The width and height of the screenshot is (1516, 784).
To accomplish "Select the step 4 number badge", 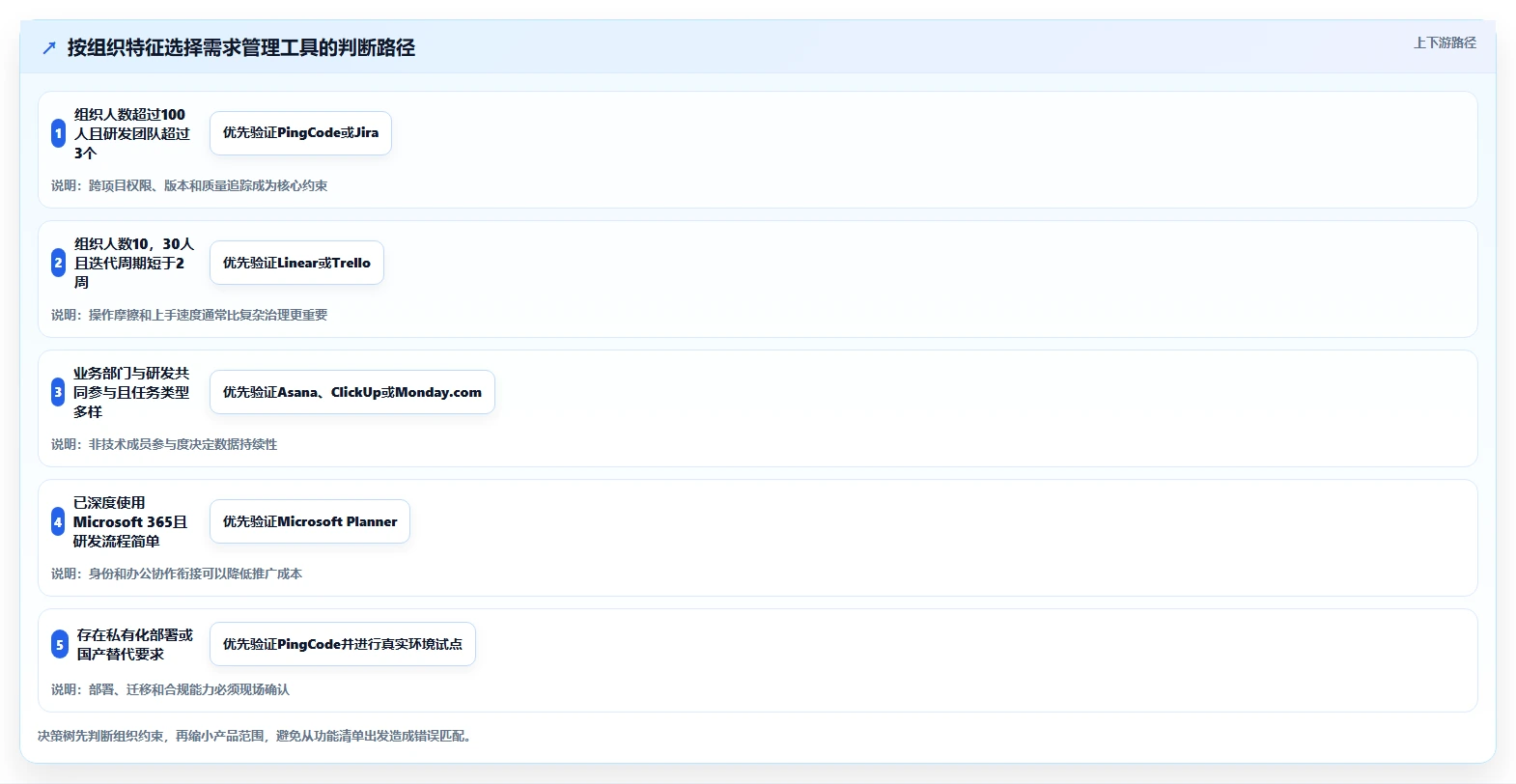I will pyautogui.click(x=58, y=521).
